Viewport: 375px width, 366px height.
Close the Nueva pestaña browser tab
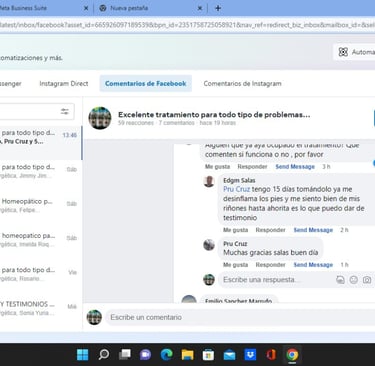(200, 8)
